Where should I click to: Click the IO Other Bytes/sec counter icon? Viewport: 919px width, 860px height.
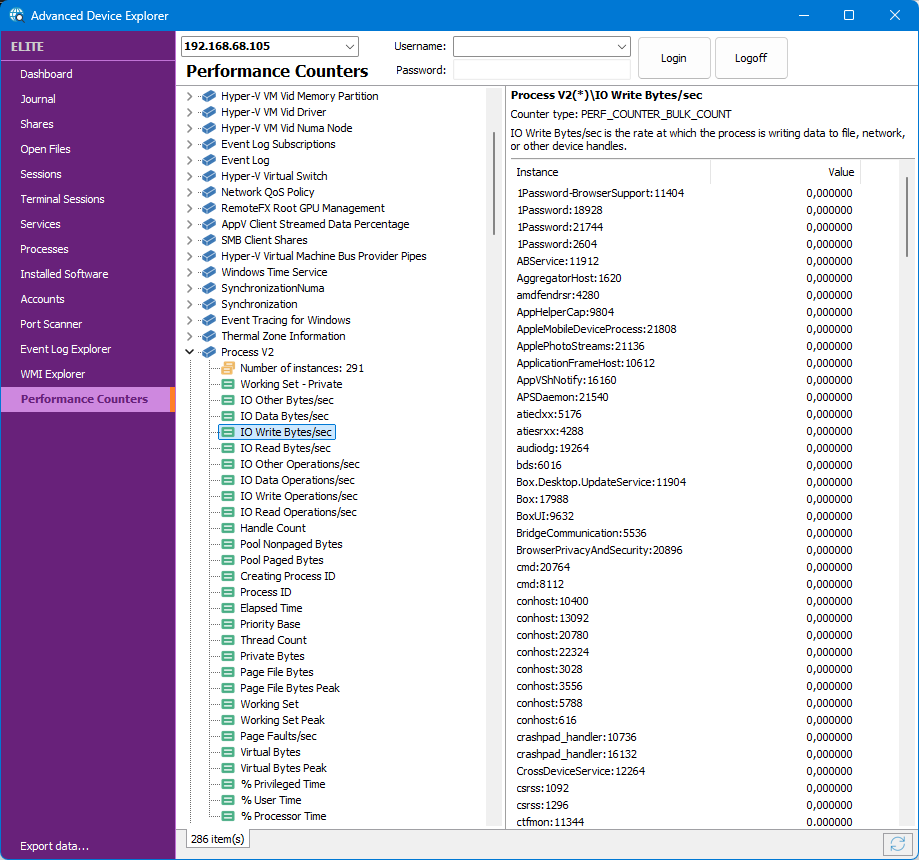[x=228, y=400]
